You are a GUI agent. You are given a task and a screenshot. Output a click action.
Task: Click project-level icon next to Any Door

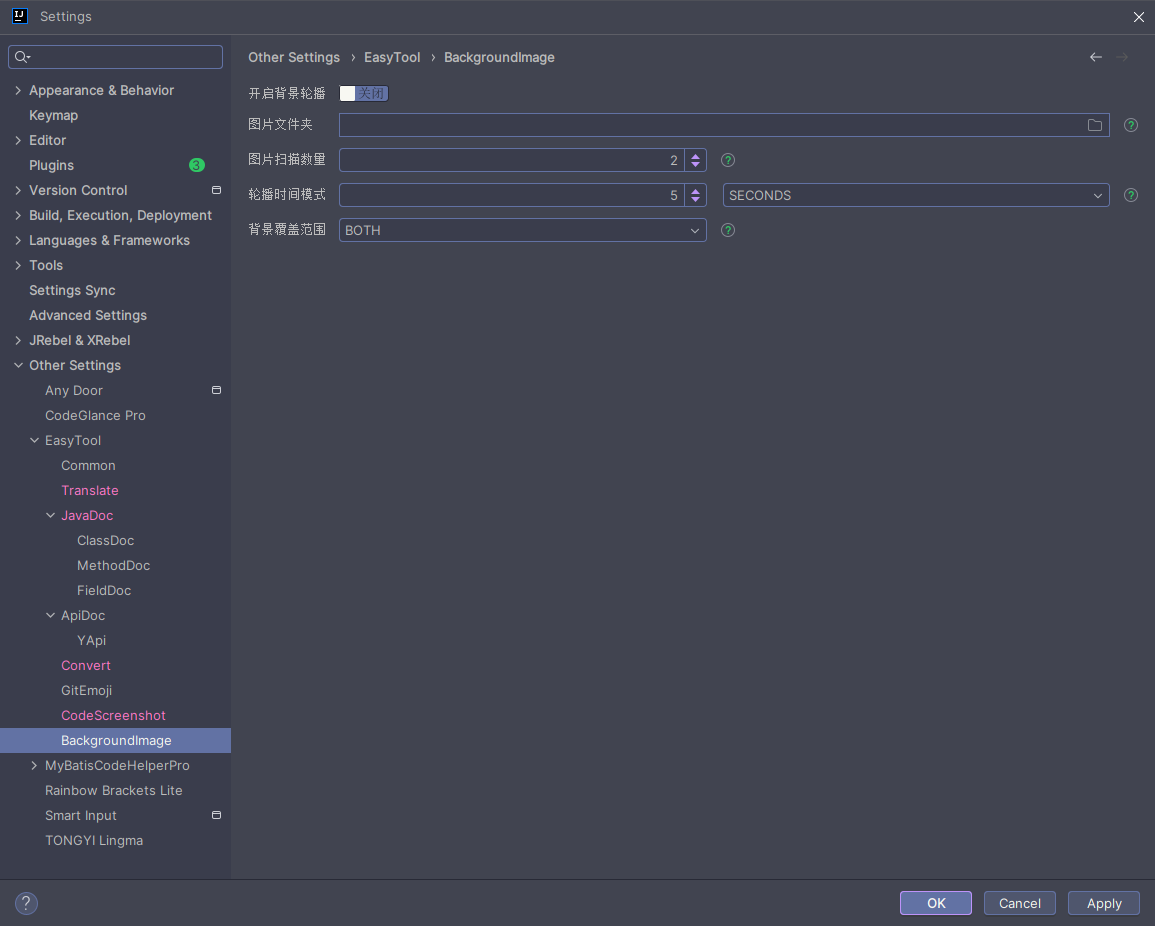pos(217,390)
